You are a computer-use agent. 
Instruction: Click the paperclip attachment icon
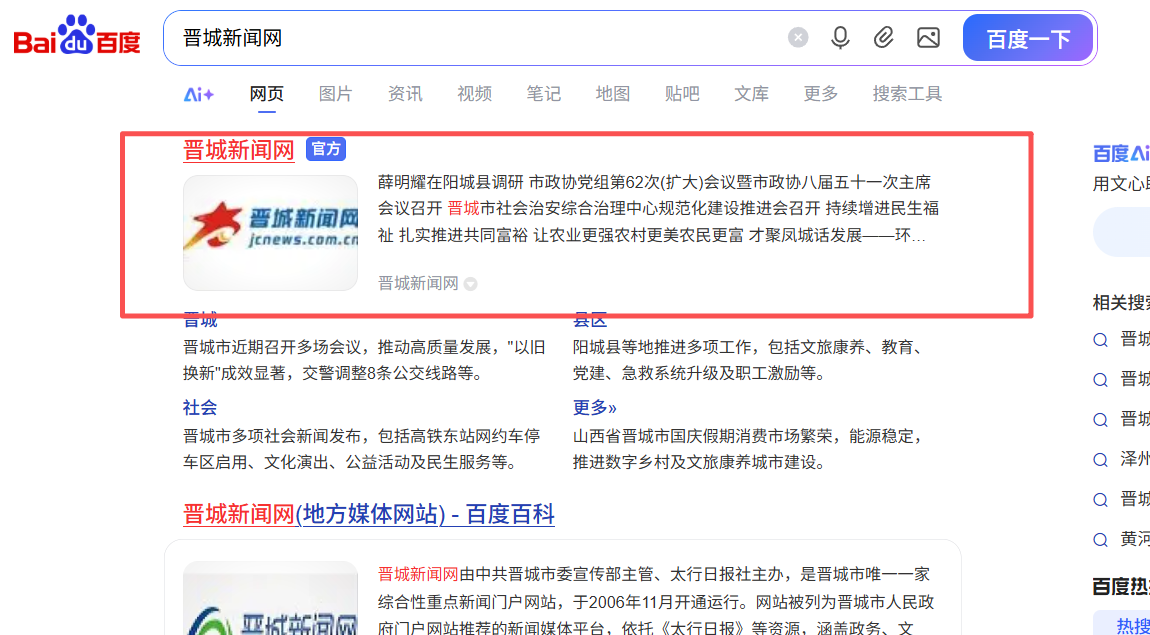884,37
